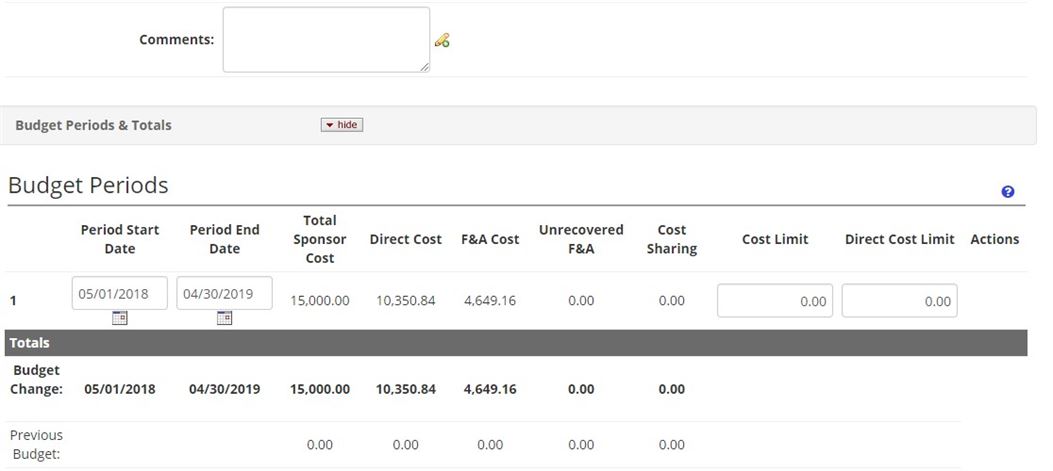
Task: Open the Period Start Date calendar picker
Action: (x=119, y=318)
